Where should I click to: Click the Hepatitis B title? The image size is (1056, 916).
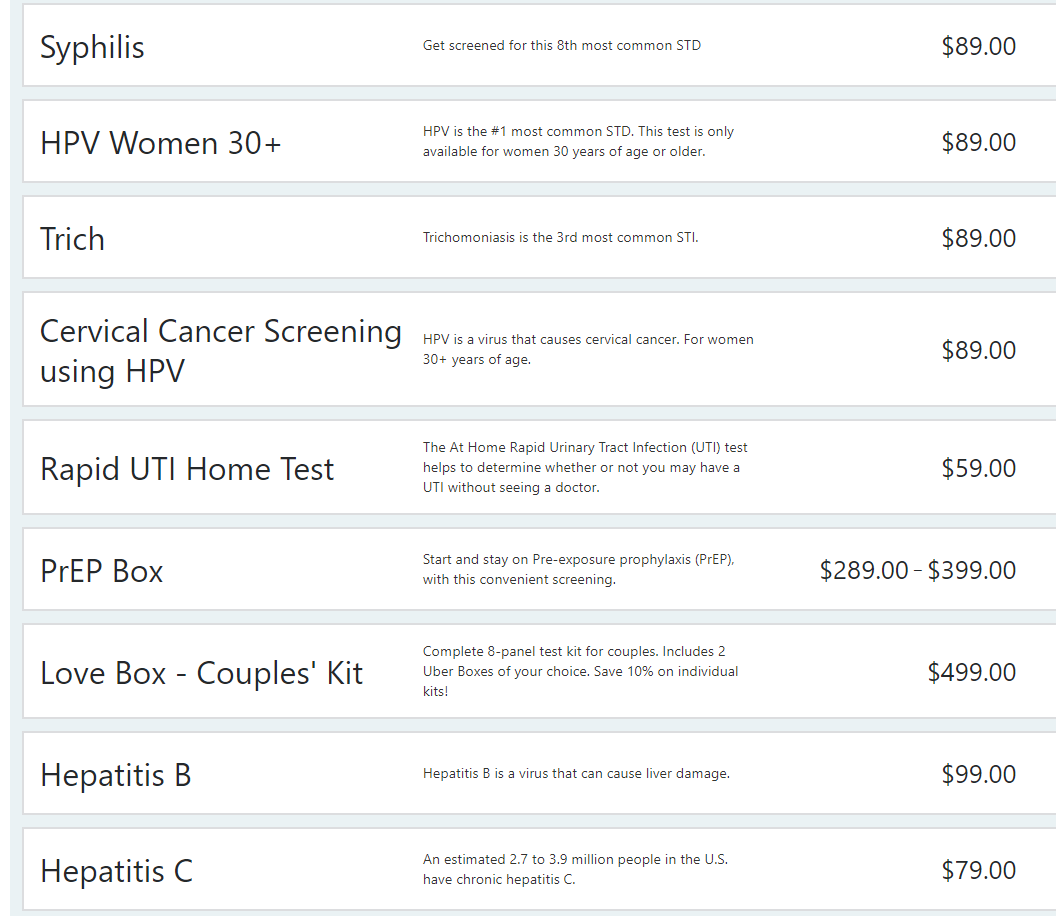click(115, 775)
